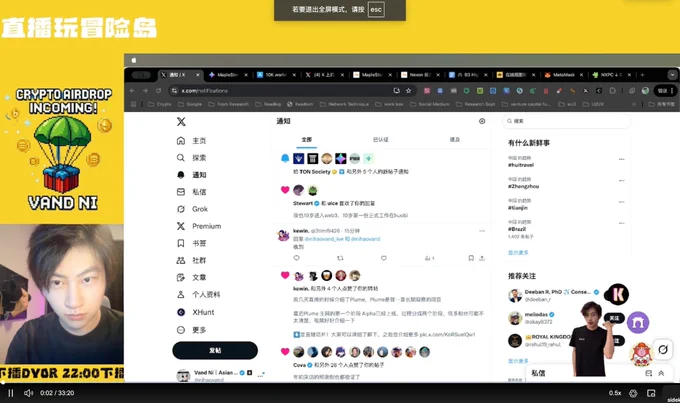Open 社群 communities in the sidebar
Viewport: 680px width, 403px height.
(x=191, y=260)
